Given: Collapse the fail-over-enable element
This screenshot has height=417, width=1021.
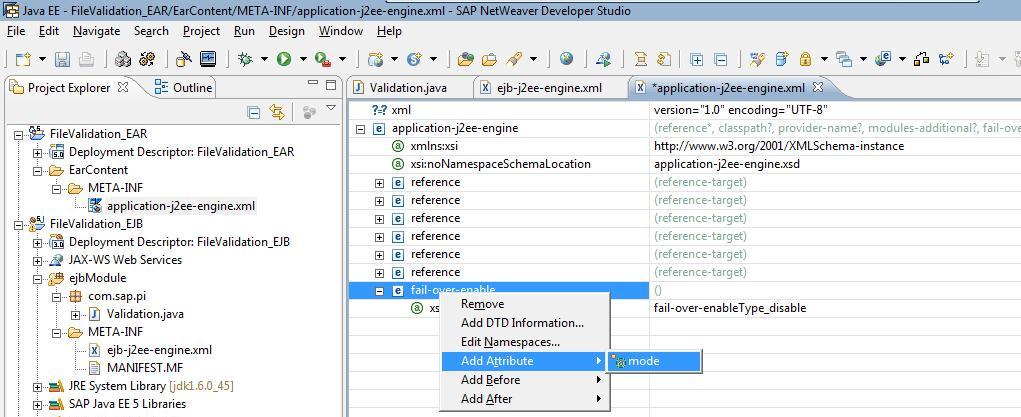Looking at the screenshot, I should tap(379, 291).
